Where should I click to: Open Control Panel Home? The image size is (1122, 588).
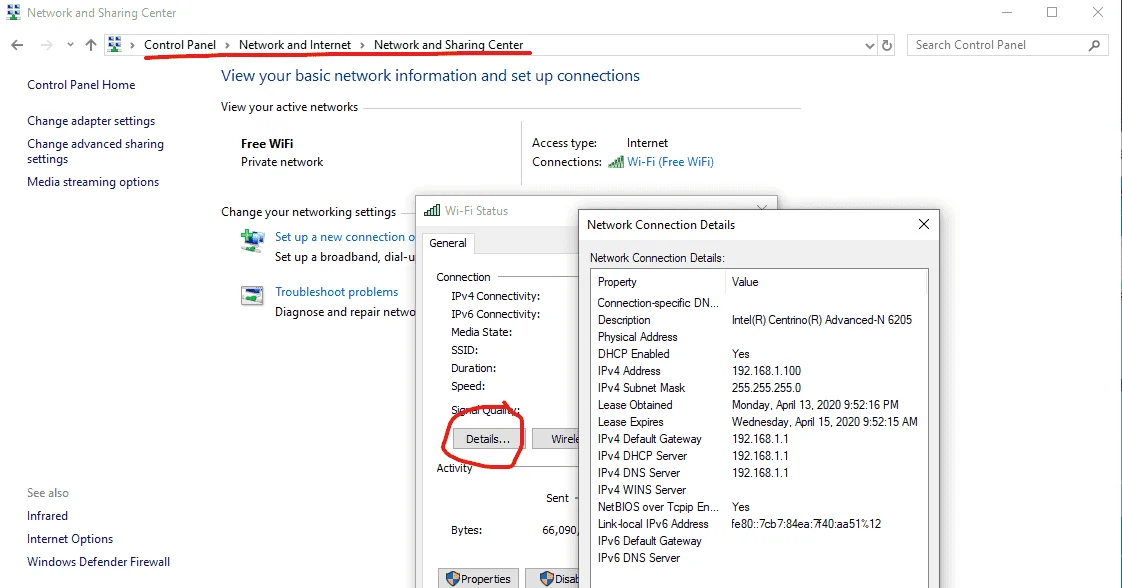point(81,84)
